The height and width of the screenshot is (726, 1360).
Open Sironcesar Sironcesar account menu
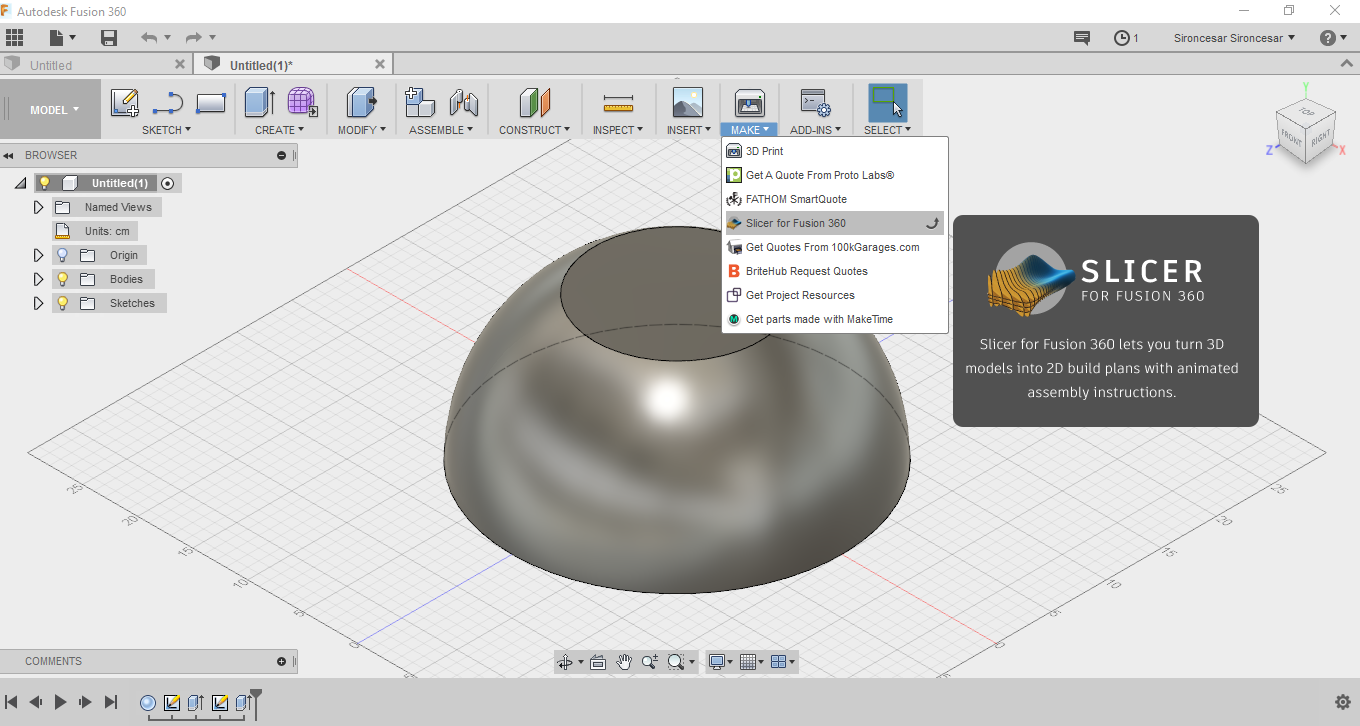1235,38
